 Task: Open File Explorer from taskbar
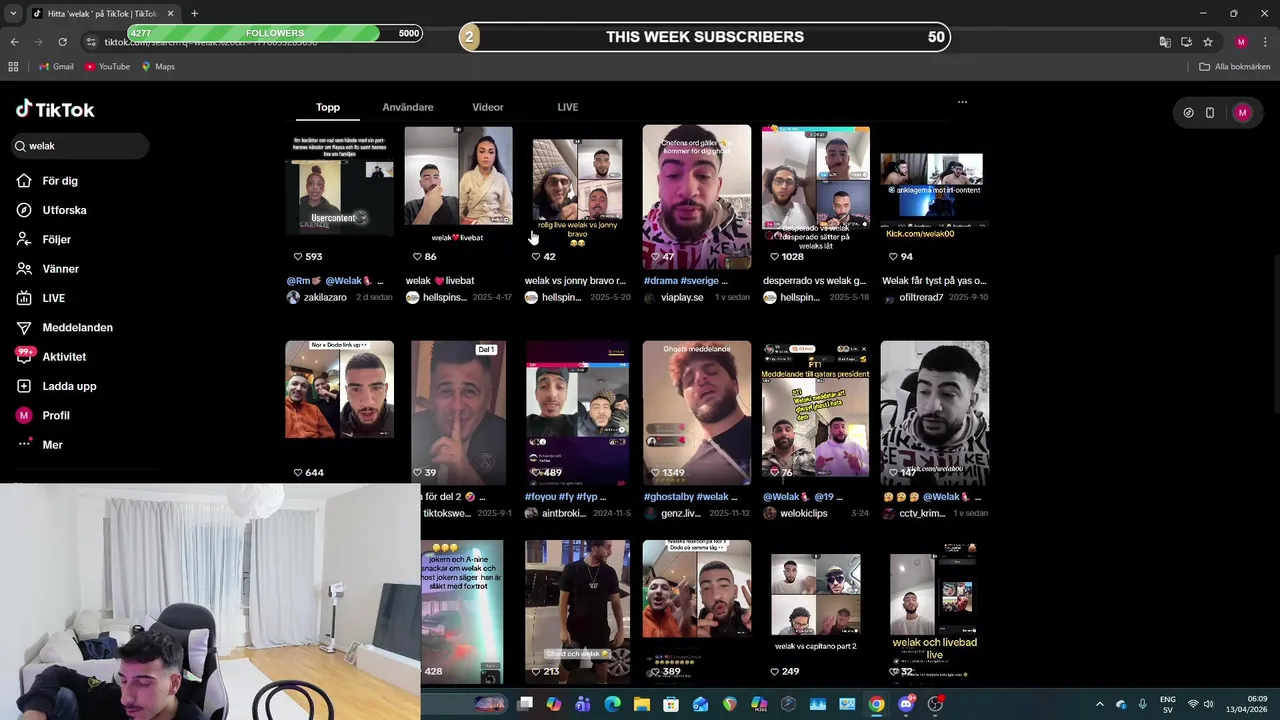(x=642, y=704)
